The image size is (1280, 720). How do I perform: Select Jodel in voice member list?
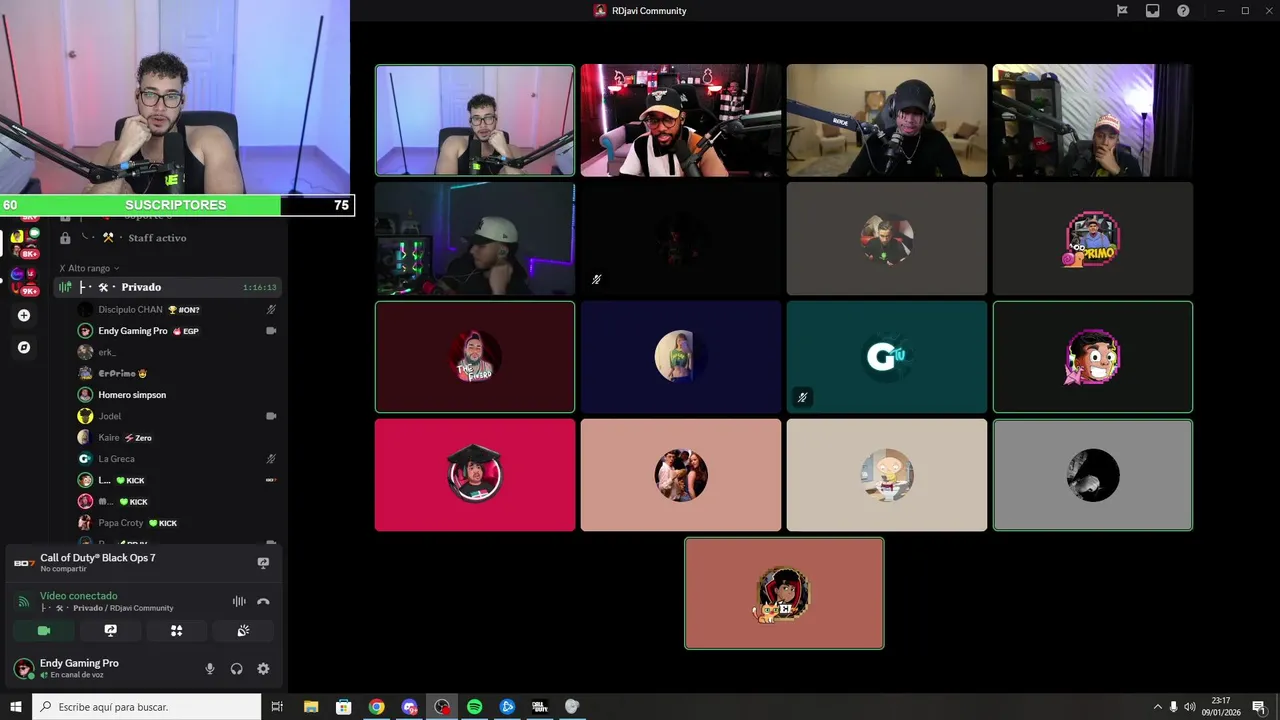(176, 416)
